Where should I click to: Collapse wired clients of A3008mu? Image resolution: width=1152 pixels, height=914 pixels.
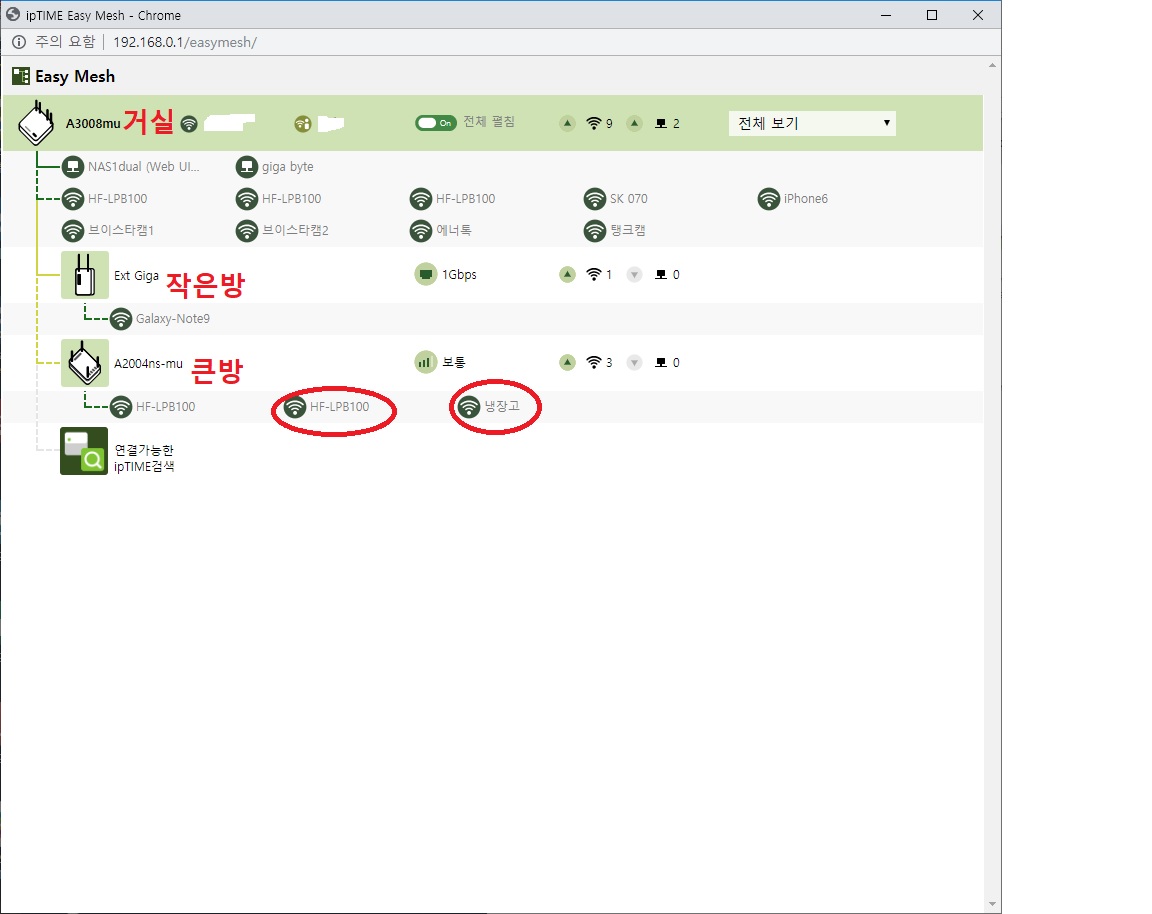coord(635,123)
